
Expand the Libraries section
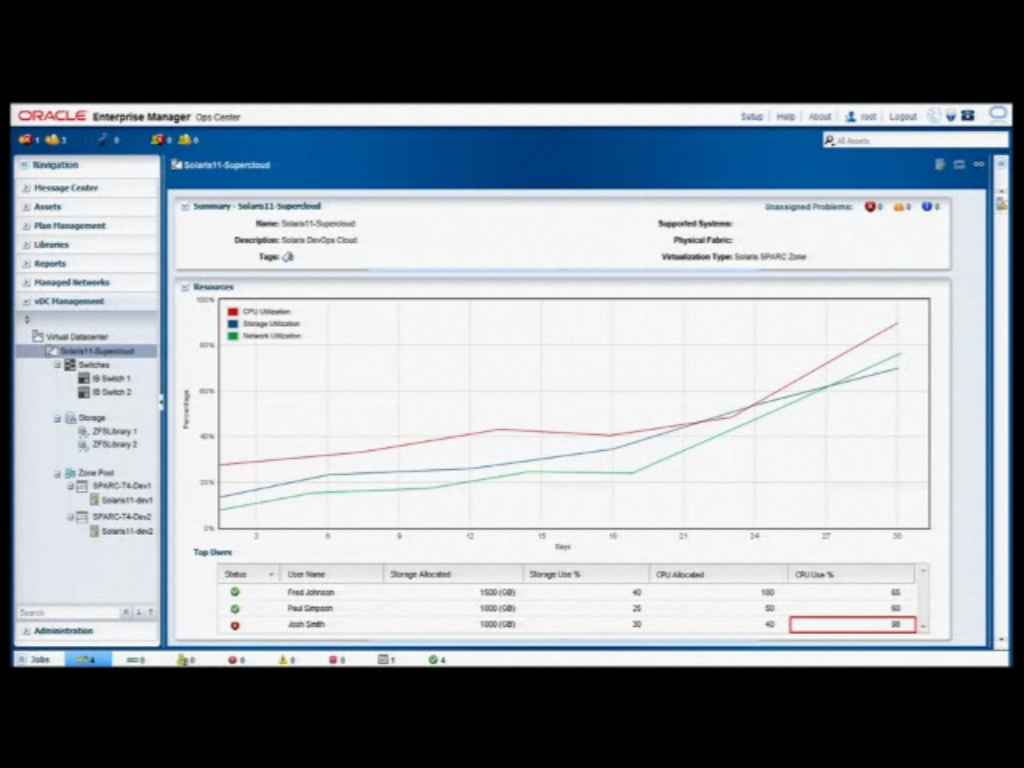coord(26,245)
